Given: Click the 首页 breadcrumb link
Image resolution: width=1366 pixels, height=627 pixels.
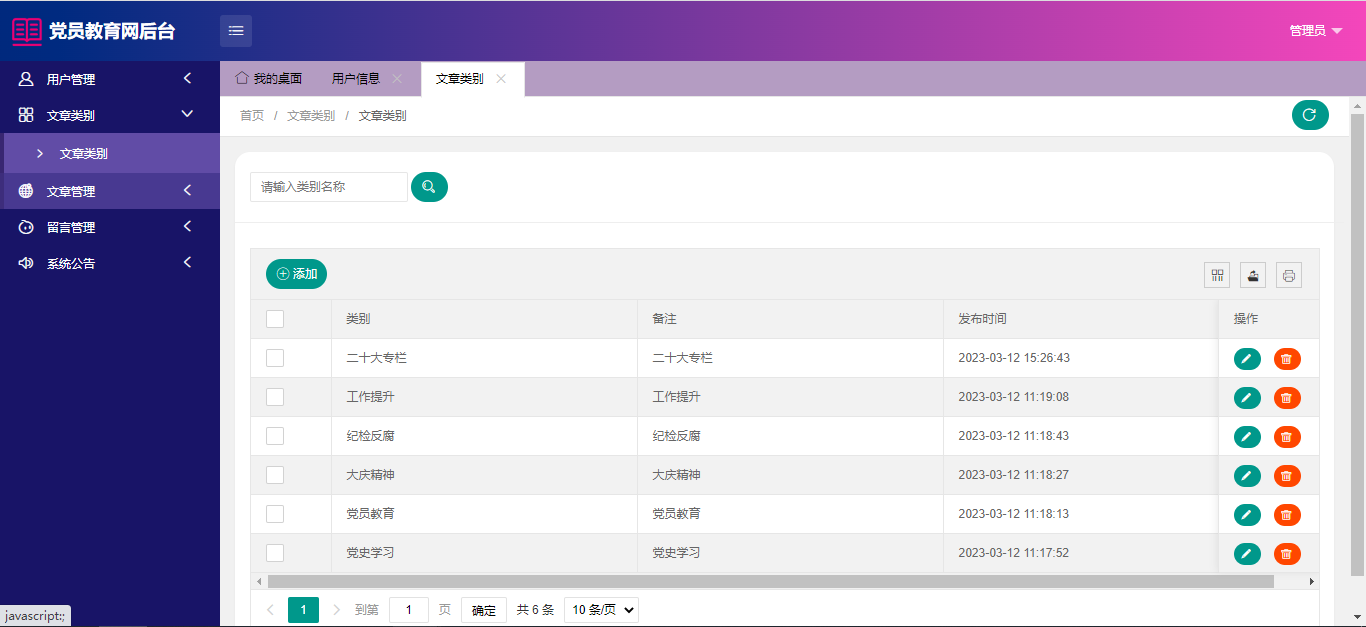Looking at the screenshot, I should click(252, 116).
